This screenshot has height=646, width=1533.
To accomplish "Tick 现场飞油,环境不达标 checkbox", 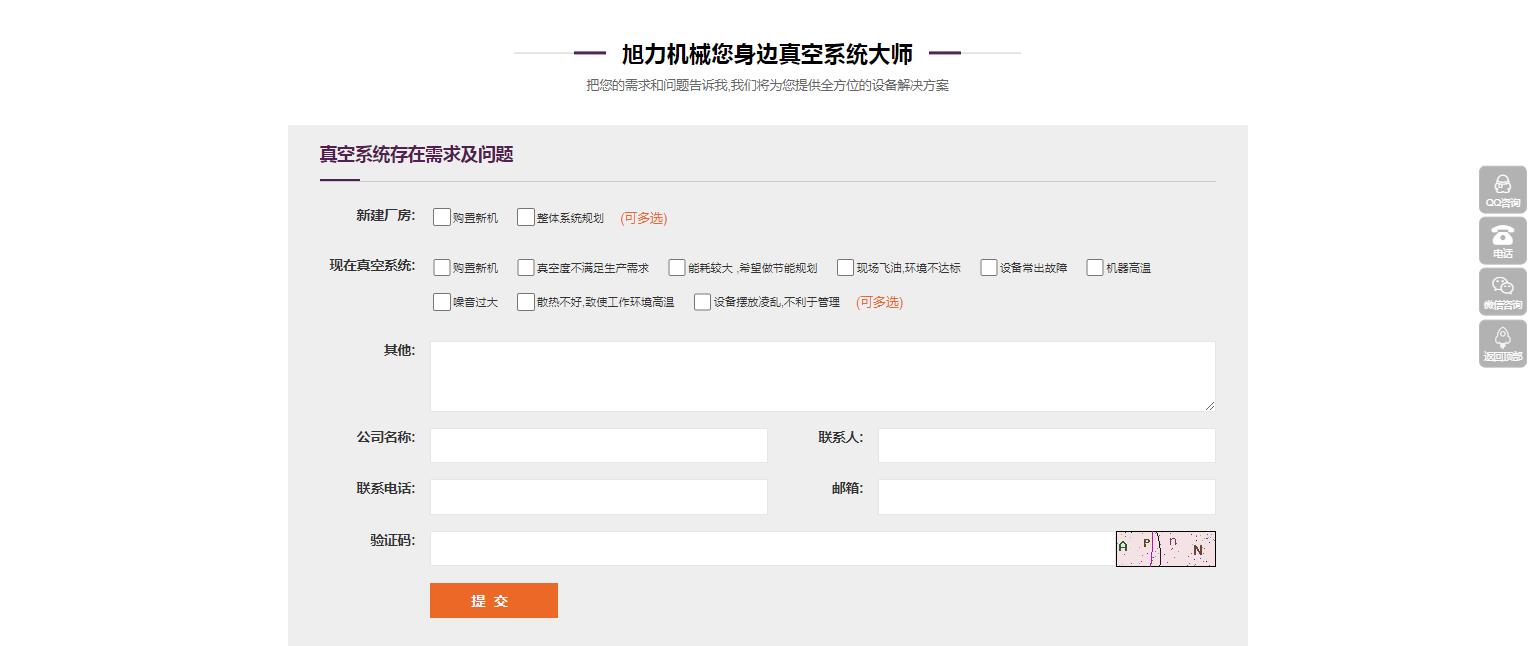I will (846, 267).
